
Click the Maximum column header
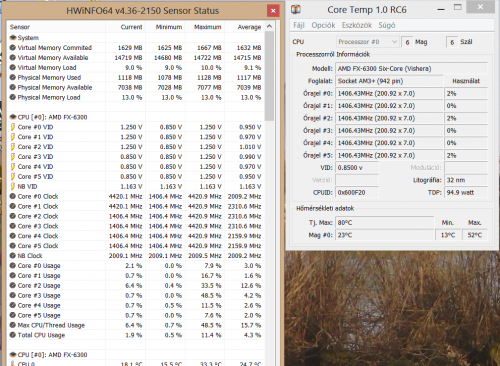tap(208, 27)
